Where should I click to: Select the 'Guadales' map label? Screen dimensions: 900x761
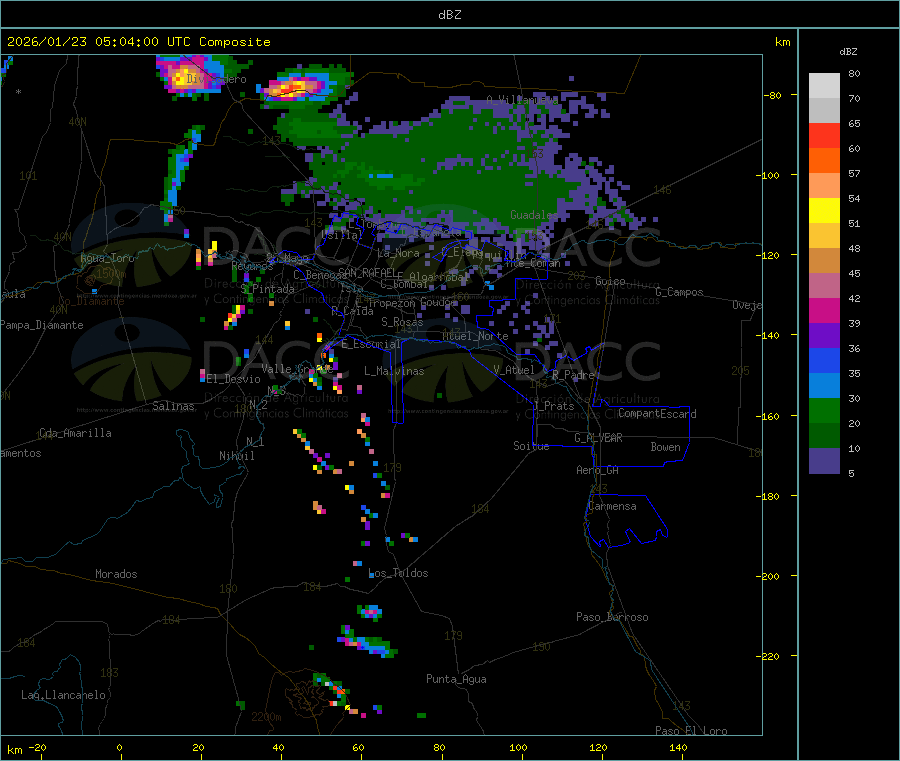pos(534,215)
